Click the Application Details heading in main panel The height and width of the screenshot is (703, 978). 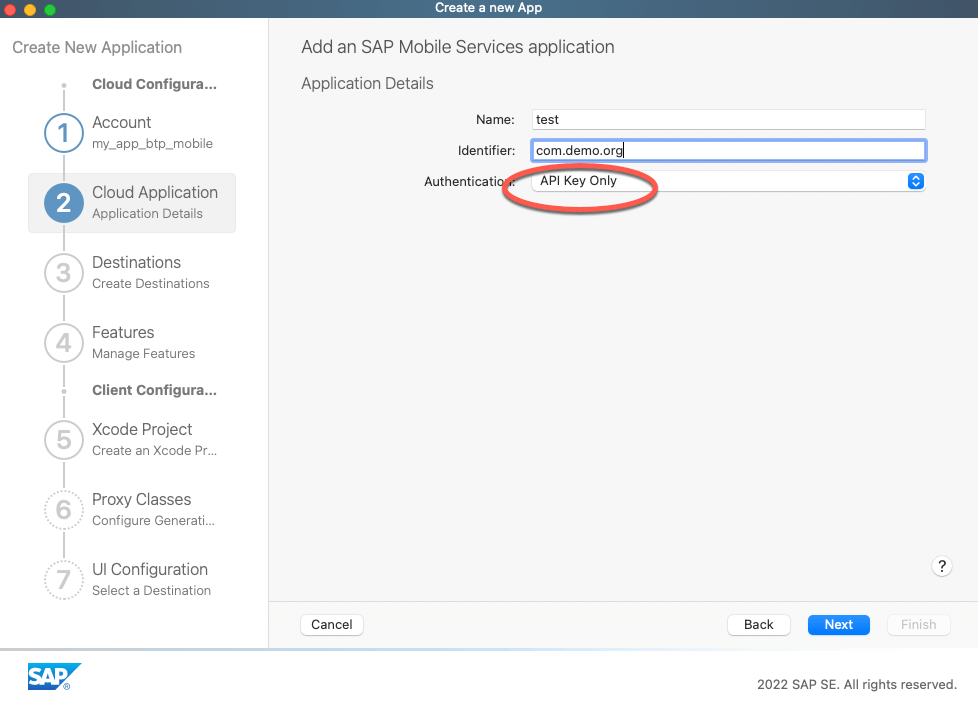click(x=367, y=84)
